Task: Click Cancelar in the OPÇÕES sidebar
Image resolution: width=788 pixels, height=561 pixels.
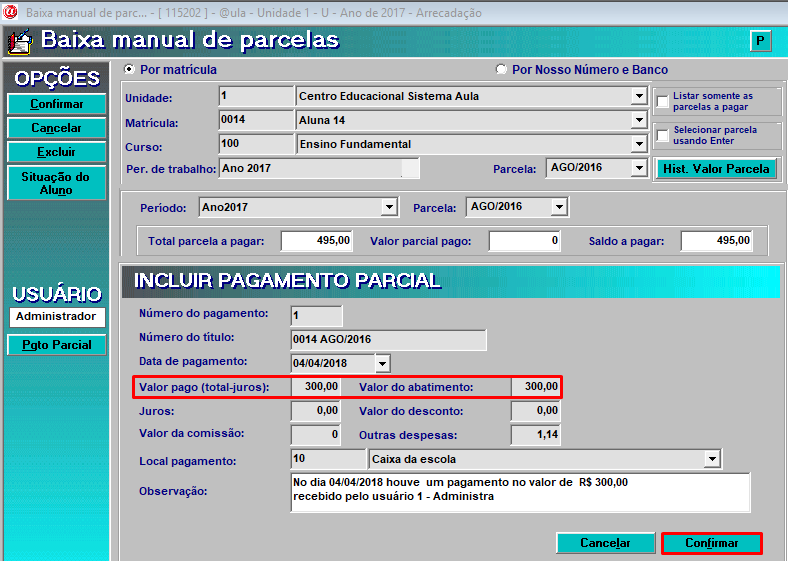Action: (56, 128)
